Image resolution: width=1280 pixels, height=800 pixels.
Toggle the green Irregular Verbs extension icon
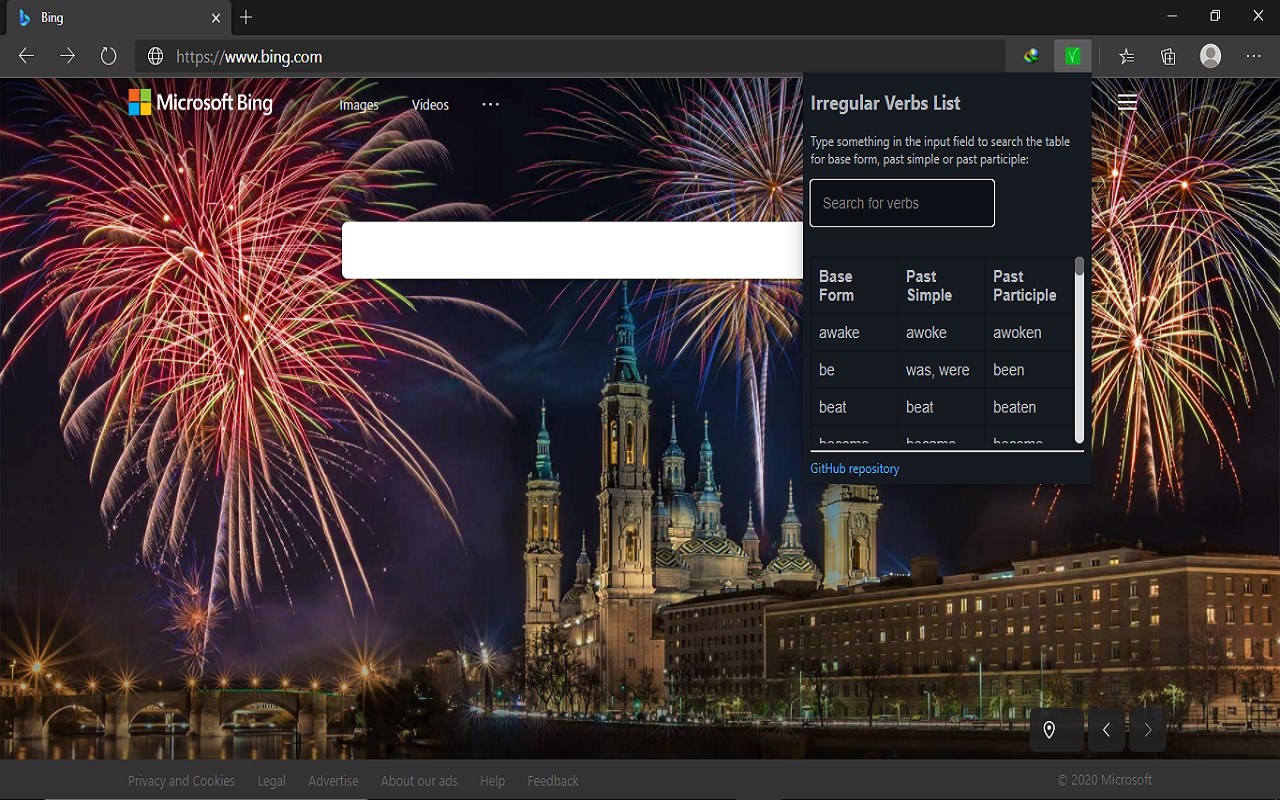(x=1073, y=57)
